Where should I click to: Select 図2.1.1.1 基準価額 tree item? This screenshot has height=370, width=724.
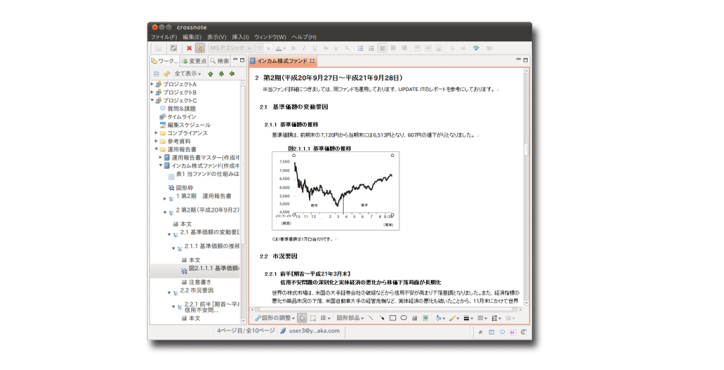point(214,268)
